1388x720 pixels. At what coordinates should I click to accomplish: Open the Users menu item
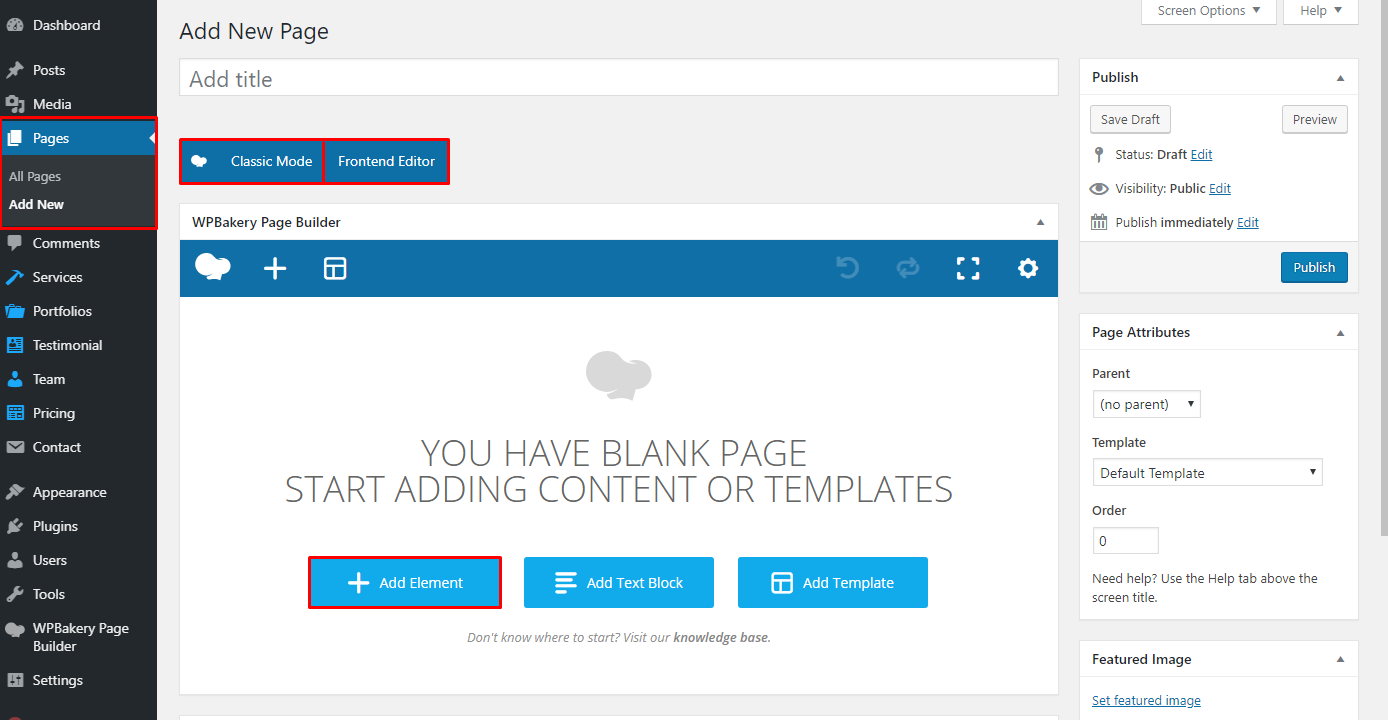(x=78, y=560)
